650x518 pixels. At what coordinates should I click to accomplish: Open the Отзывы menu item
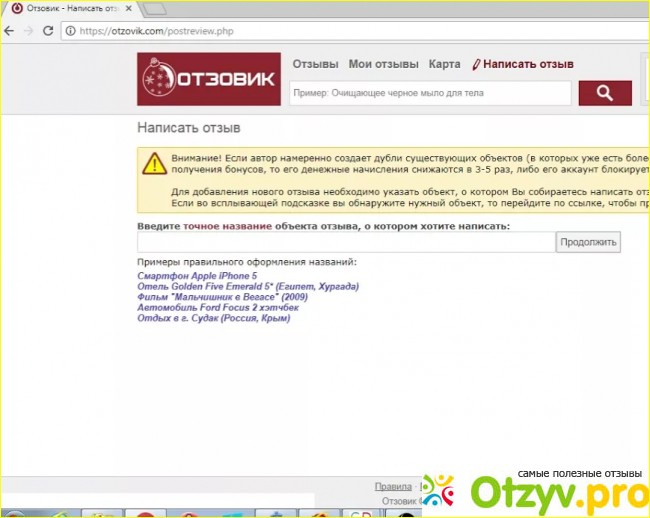click(315, 65)
